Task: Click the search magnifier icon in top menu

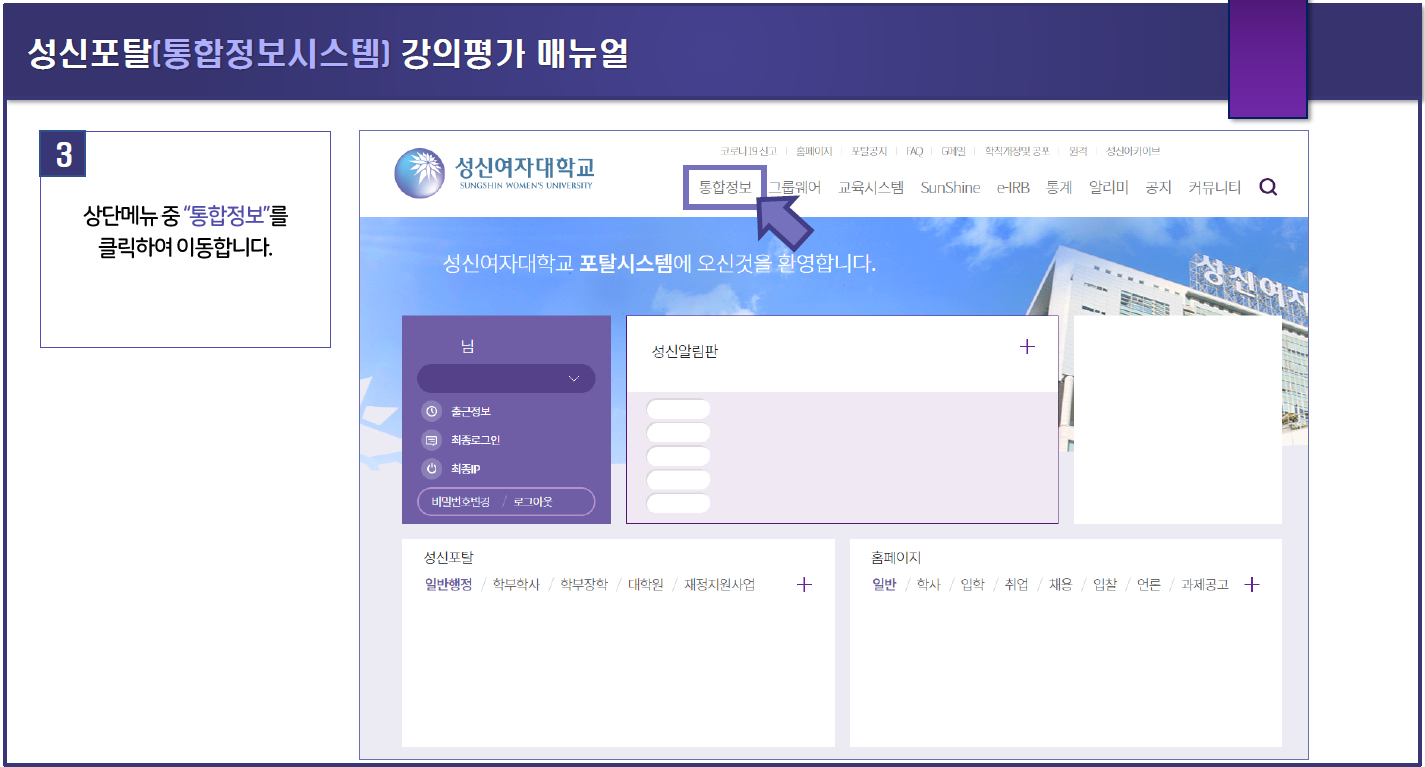Action: tap(1268, 187)
